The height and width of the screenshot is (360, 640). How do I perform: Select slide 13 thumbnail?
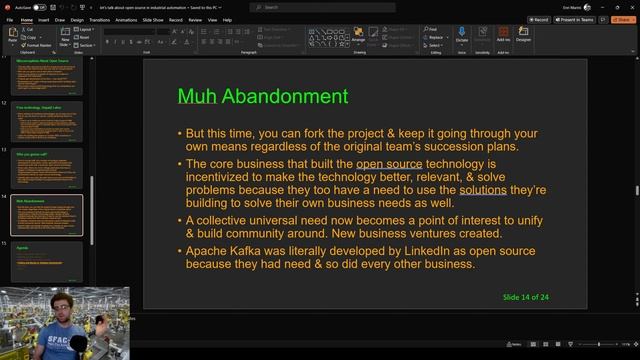[47, 169]
